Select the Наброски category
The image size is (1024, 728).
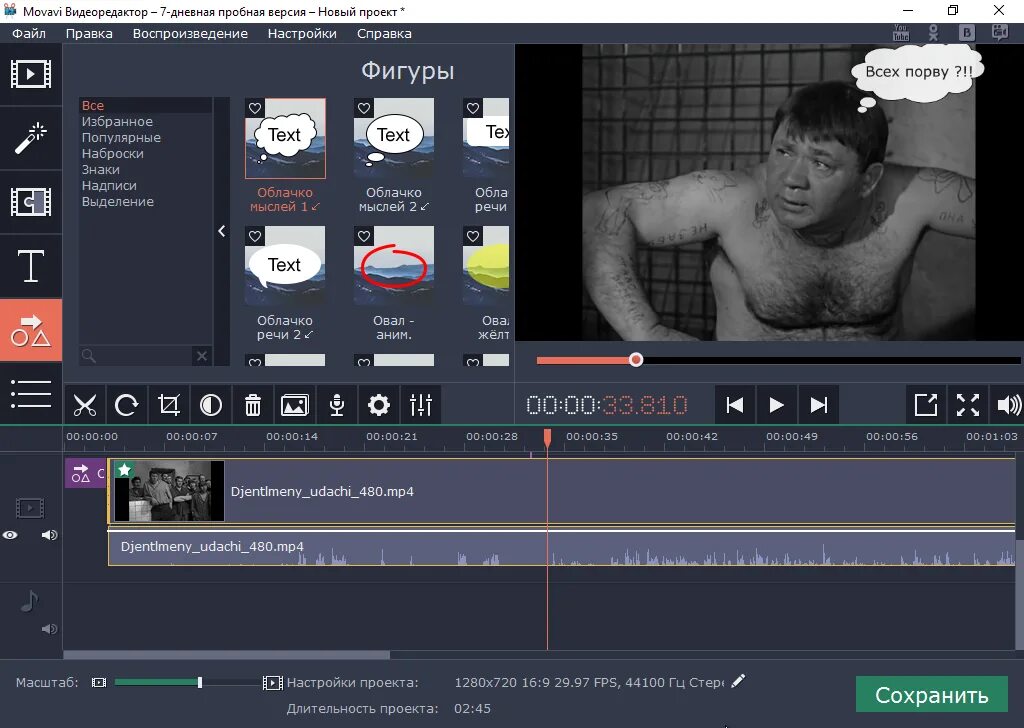145,153
